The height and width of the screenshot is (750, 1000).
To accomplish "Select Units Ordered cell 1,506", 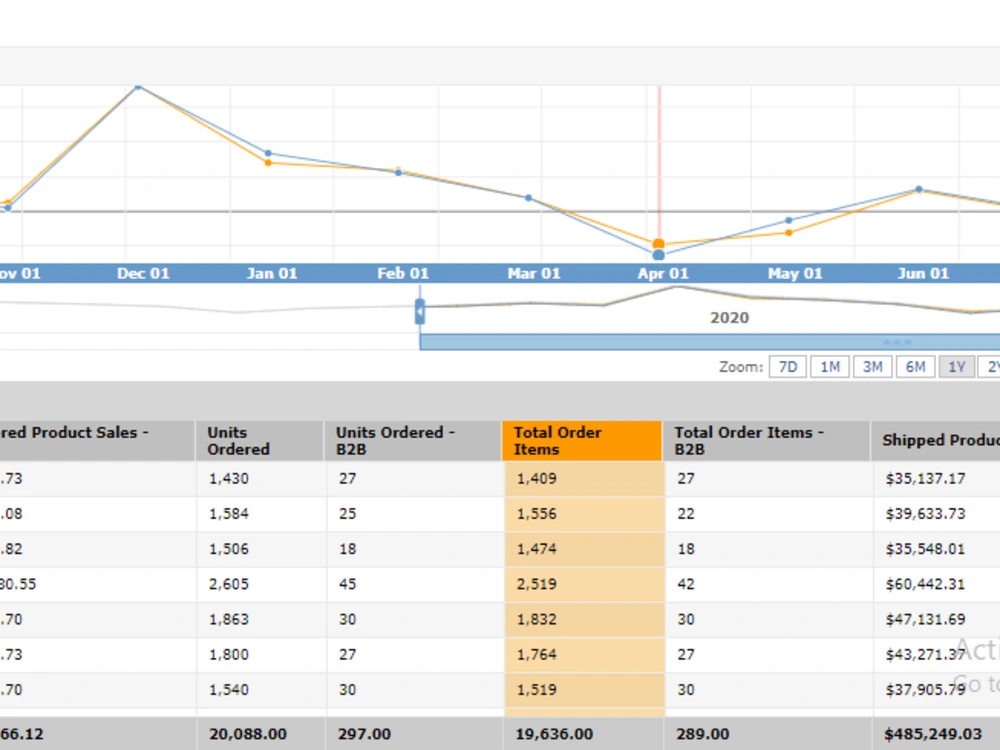I will [x=261, y=548].
